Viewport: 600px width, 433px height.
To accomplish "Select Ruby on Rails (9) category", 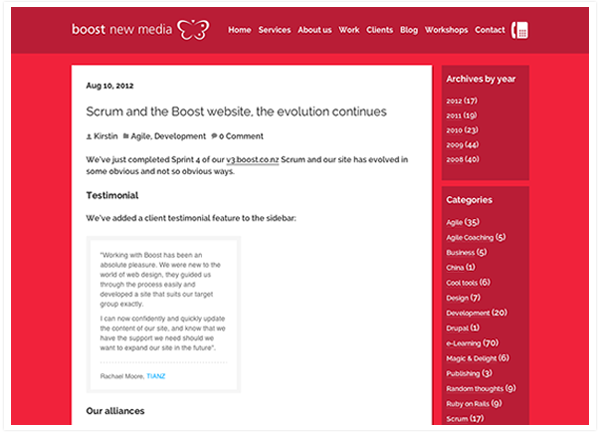I will [x=474, y=404].
